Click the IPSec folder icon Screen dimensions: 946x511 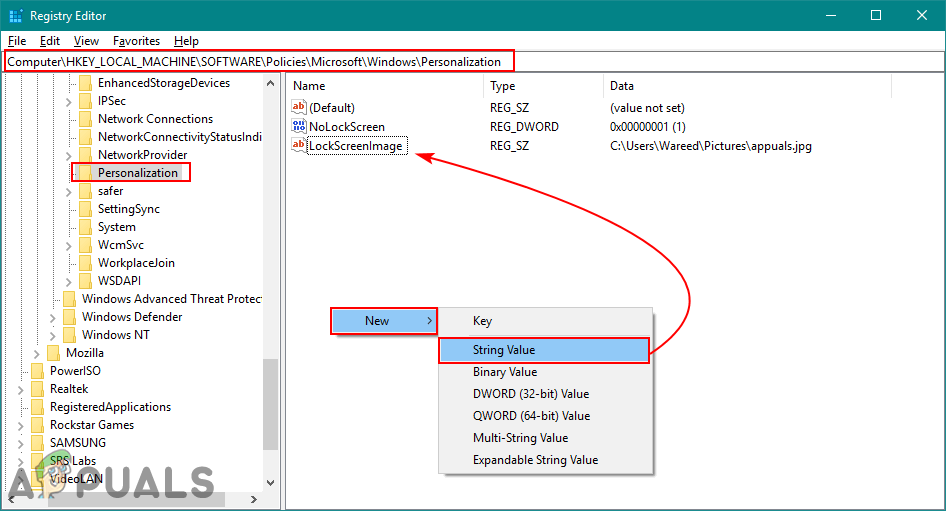[x=86, y=101]
